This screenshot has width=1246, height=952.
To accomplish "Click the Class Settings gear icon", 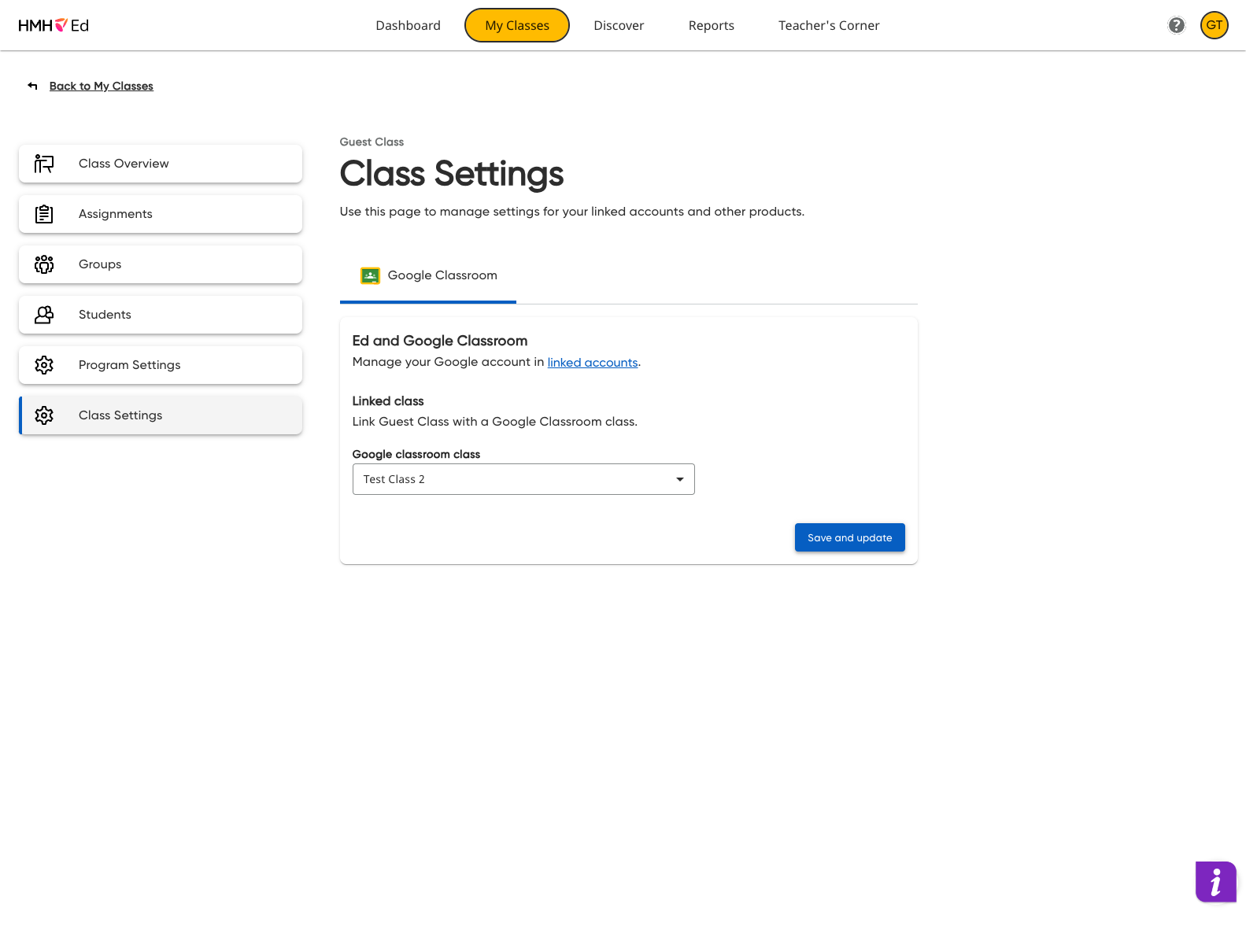I will point(44,415).
